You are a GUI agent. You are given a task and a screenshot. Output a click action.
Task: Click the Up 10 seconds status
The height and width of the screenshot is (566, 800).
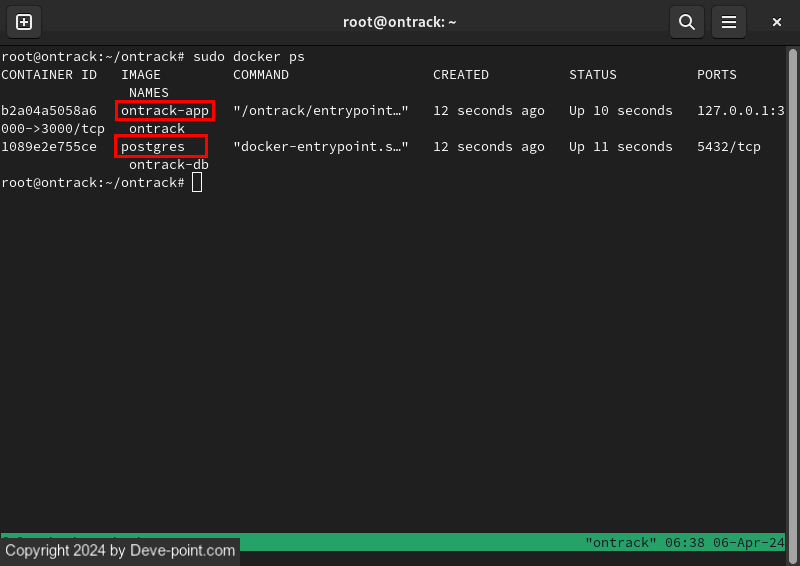click(x=620, y=111)
